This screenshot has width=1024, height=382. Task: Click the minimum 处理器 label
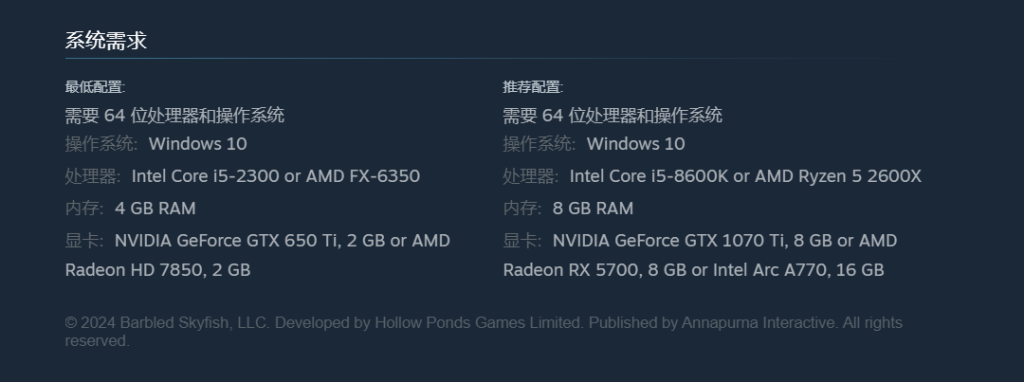point(93,176)
